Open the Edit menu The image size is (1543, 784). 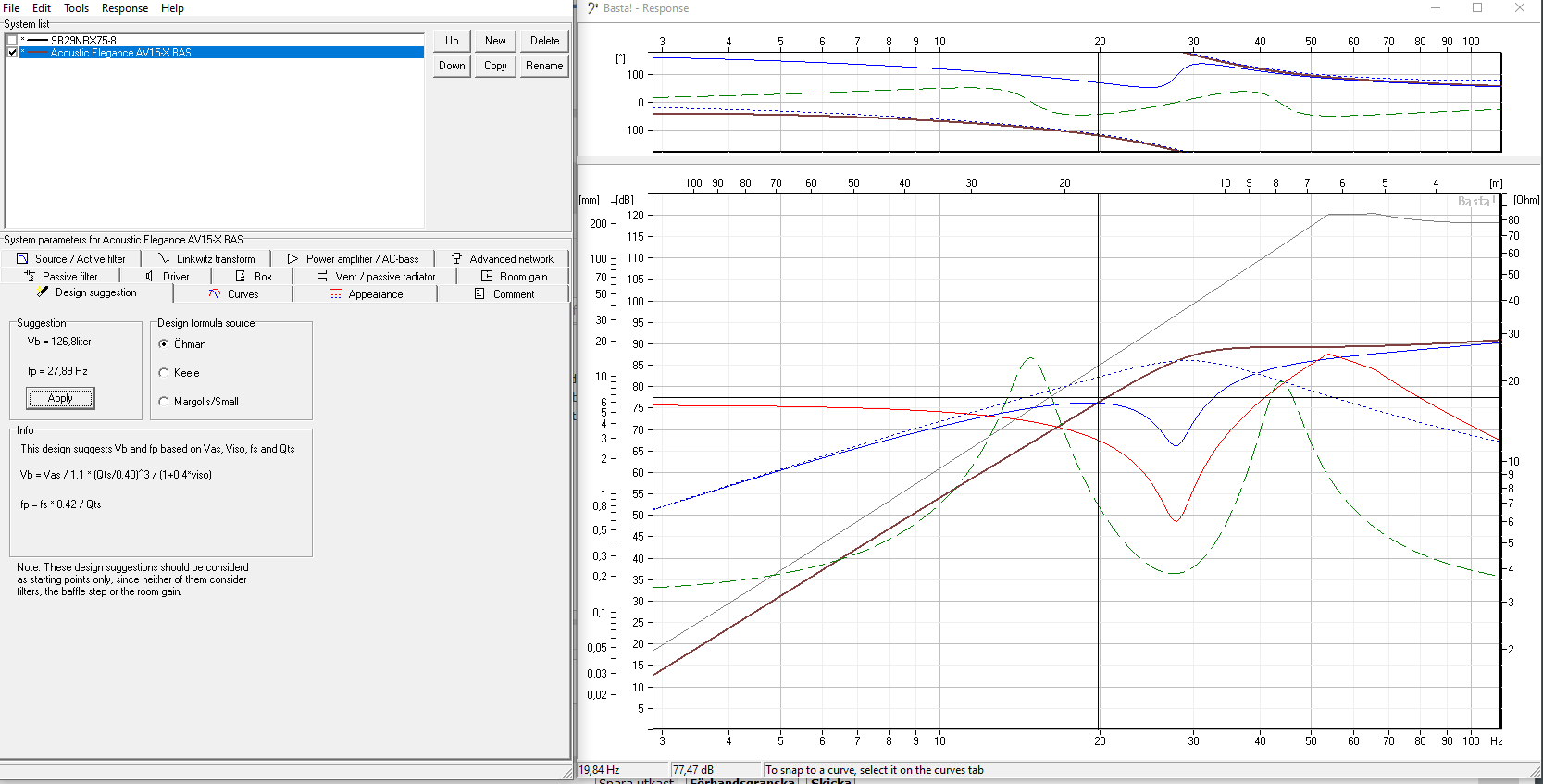pos(42,8)
